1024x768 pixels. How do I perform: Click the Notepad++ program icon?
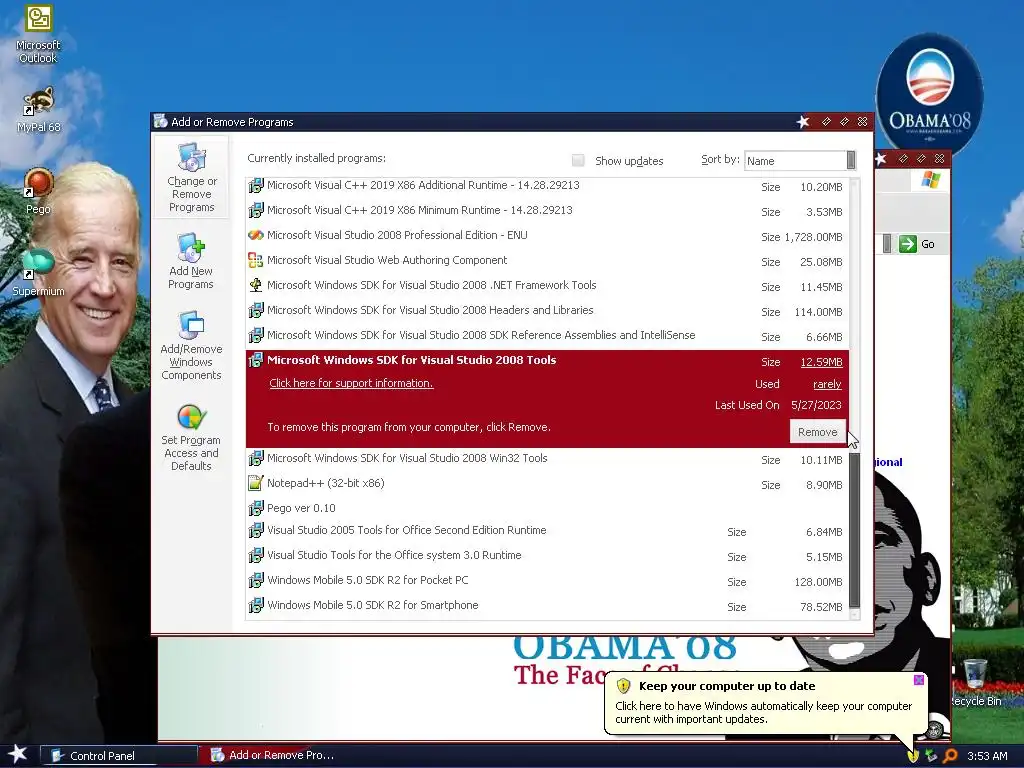tap(256, 483)
